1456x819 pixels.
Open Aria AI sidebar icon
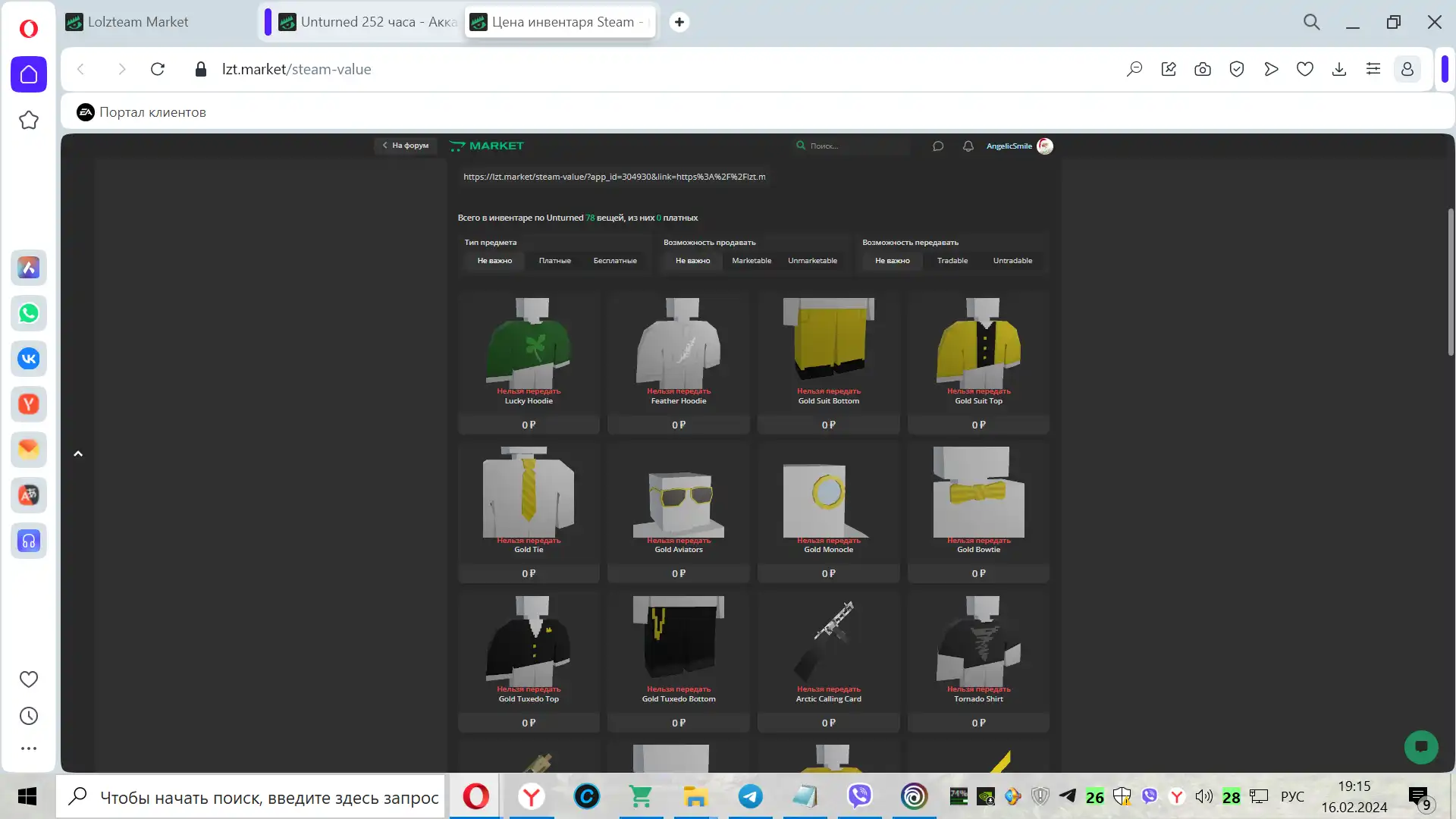[x=29, y=268]
